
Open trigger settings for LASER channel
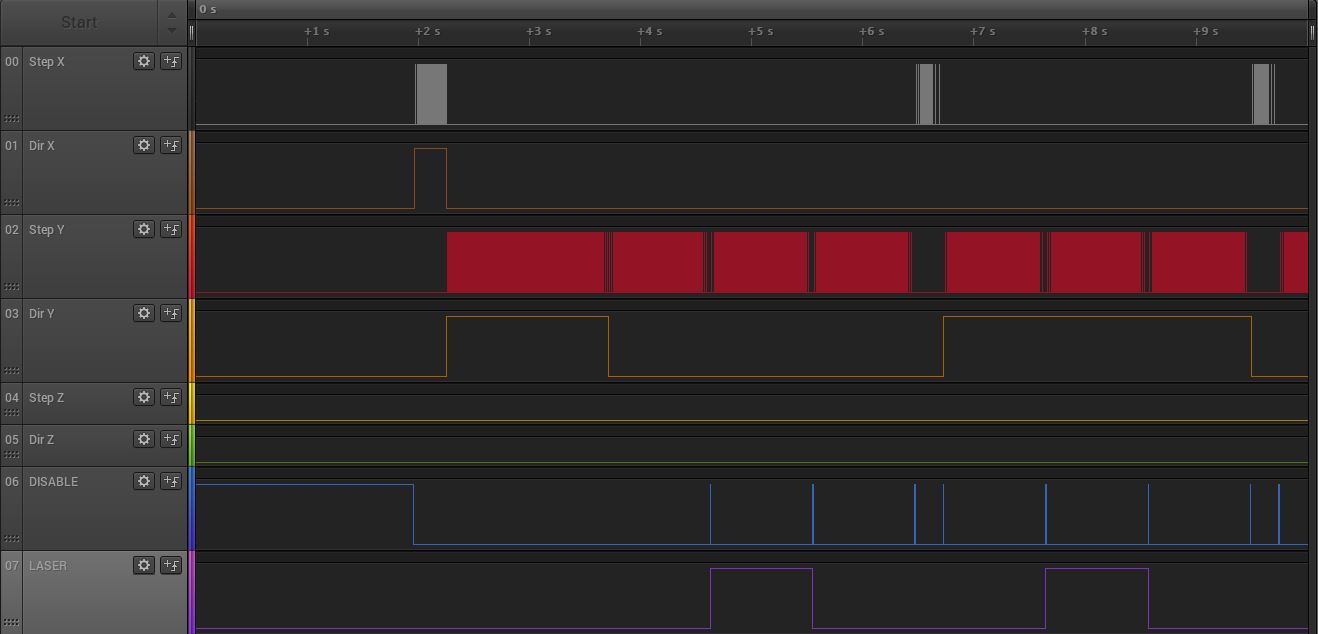pyautogui.click(x=171, y=565)
